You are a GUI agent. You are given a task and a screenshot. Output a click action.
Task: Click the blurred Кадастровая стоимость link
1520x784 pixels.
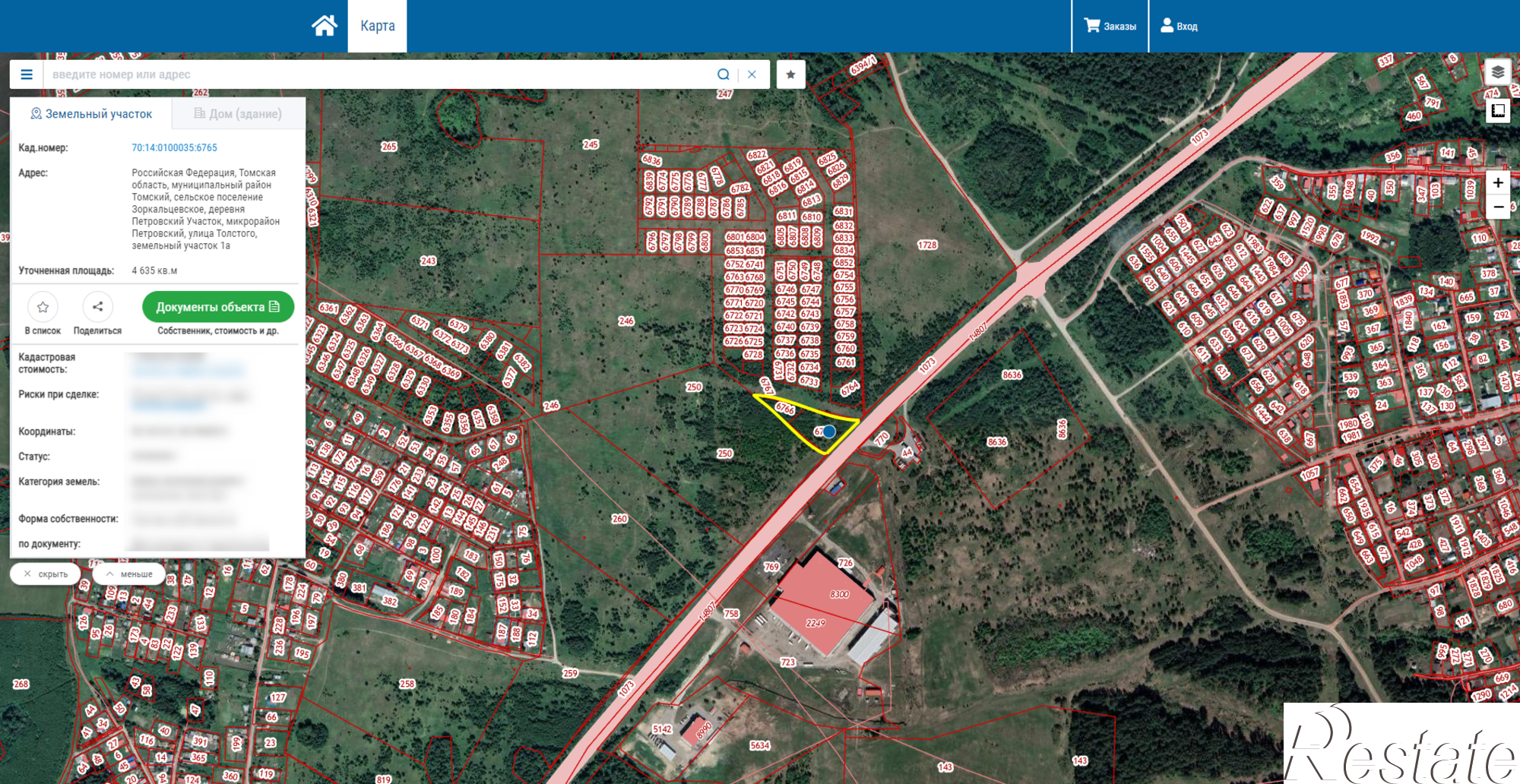tap(188, 371)
